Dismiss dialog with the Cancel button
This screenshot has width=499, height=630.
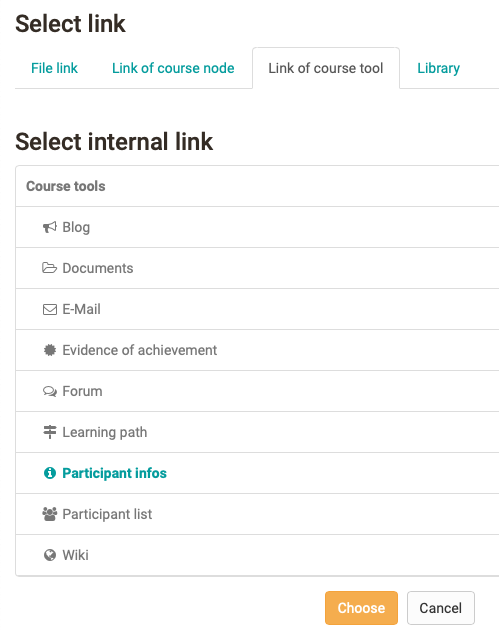click(x=441, y=608)
